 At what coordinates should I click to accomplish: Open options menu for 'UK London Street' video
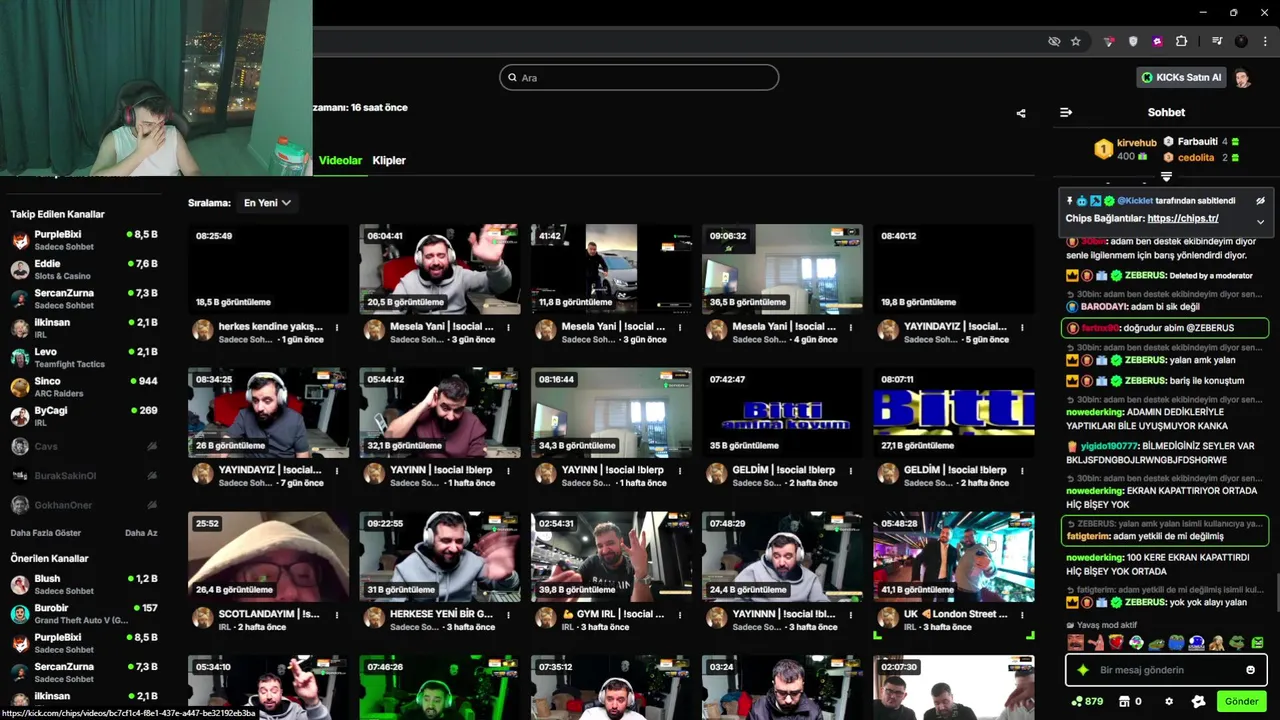click(1022, 615)
